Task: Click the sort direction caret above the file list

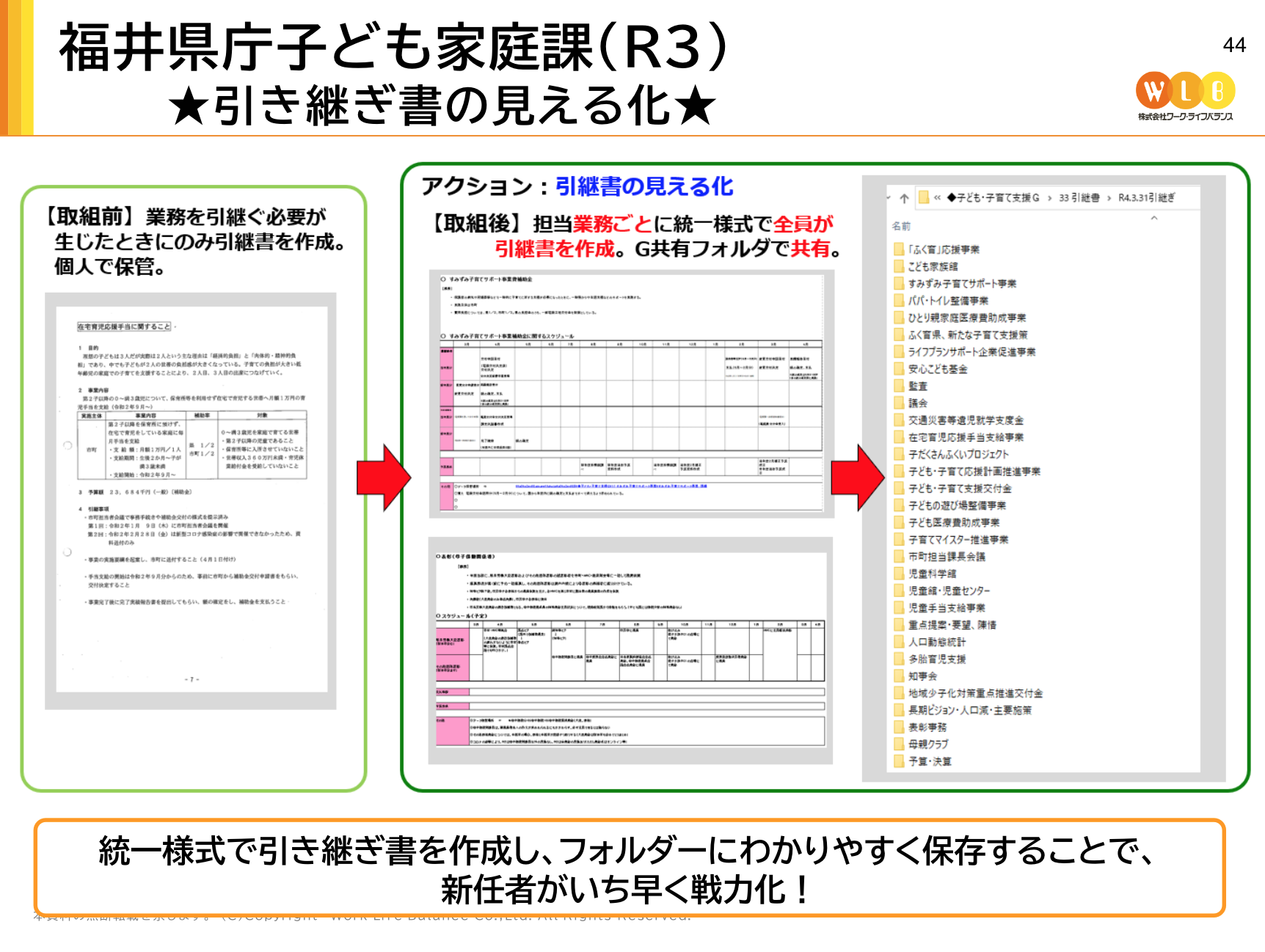Action: coord(1153,218)
